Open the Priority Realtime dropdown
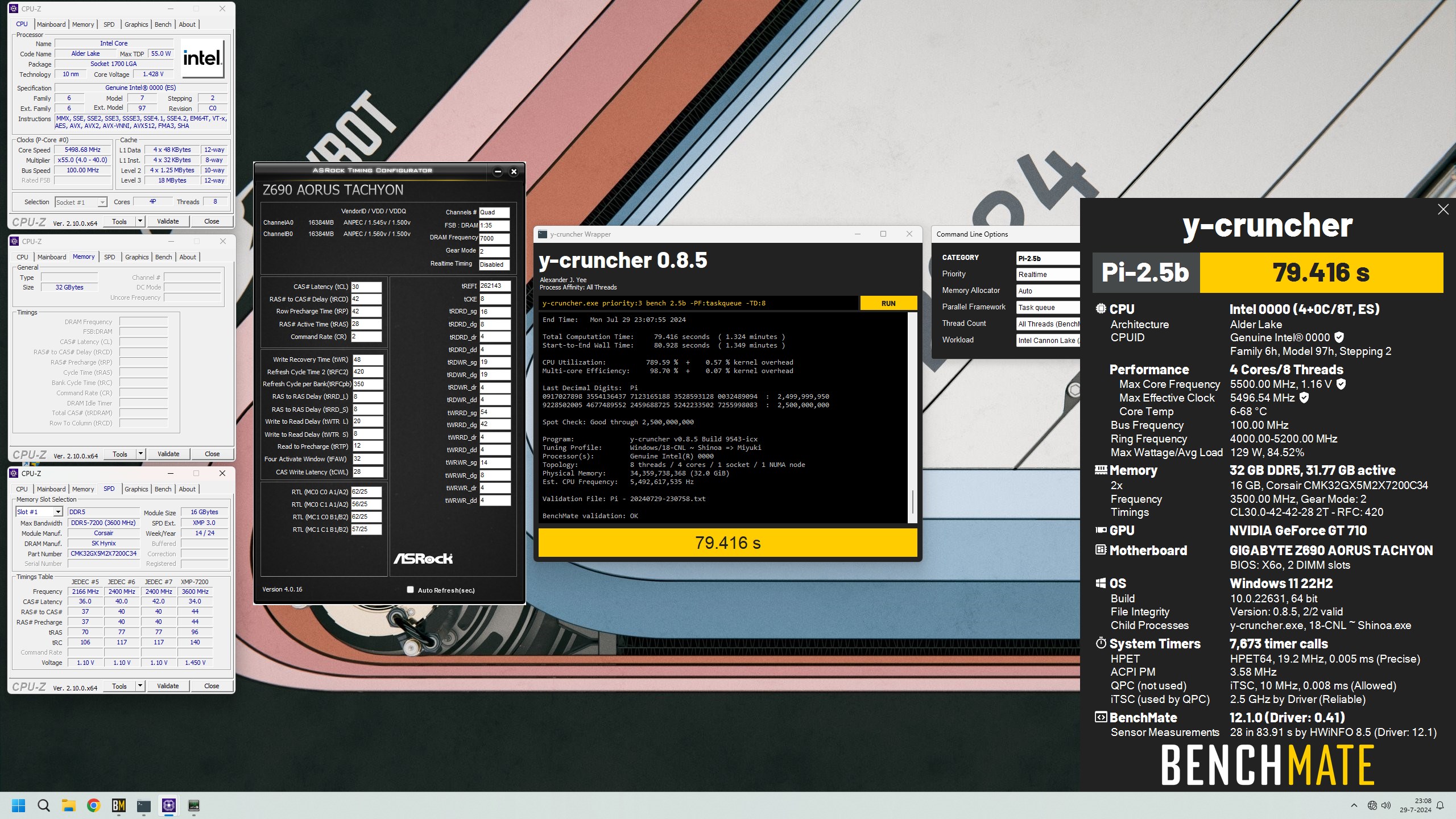The width and height of the screenshot is (1456, 819). coord(1048,275)
